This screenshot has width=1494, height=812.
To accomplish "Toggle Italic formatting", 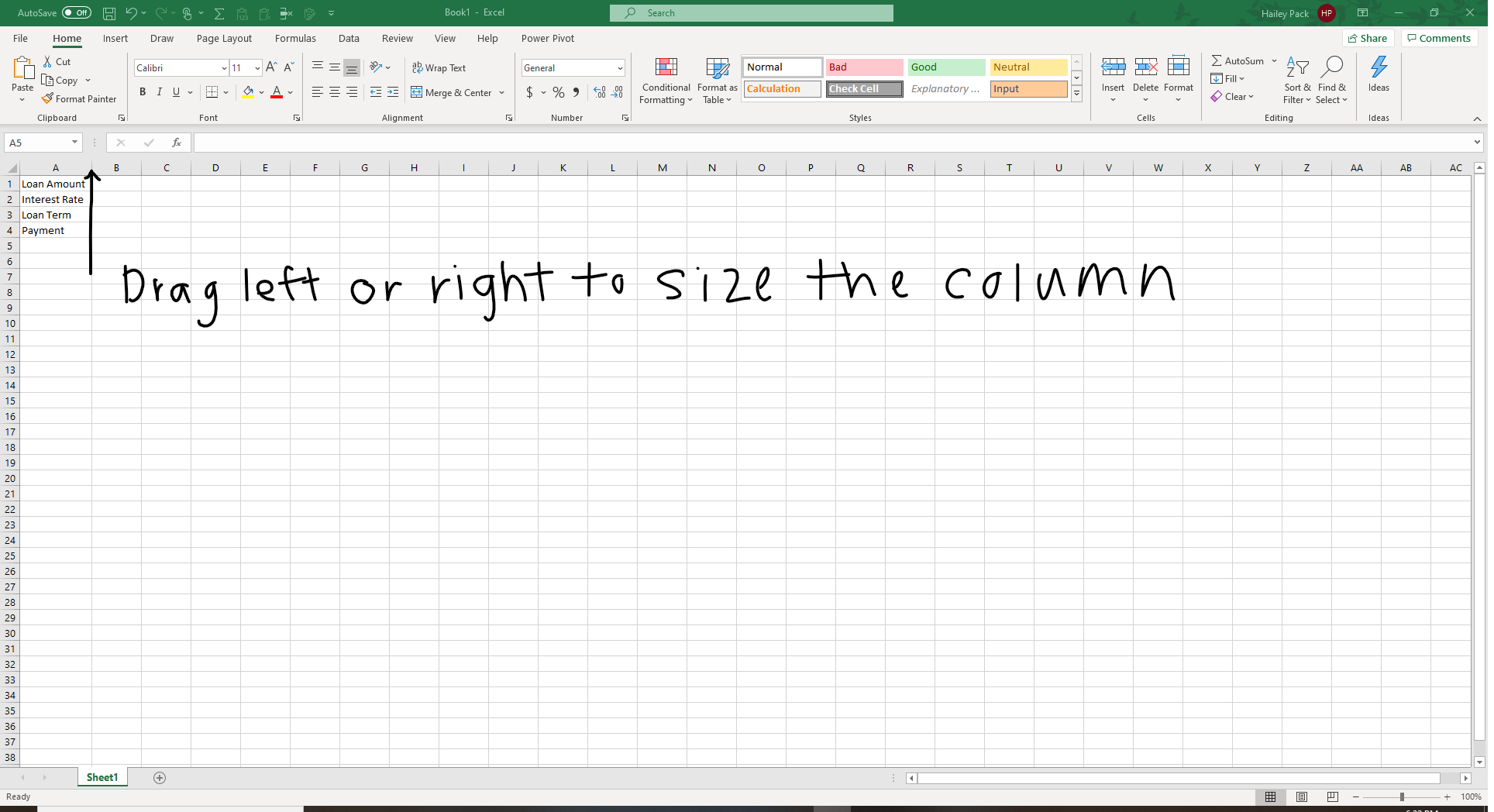I will tap(160, 92).
